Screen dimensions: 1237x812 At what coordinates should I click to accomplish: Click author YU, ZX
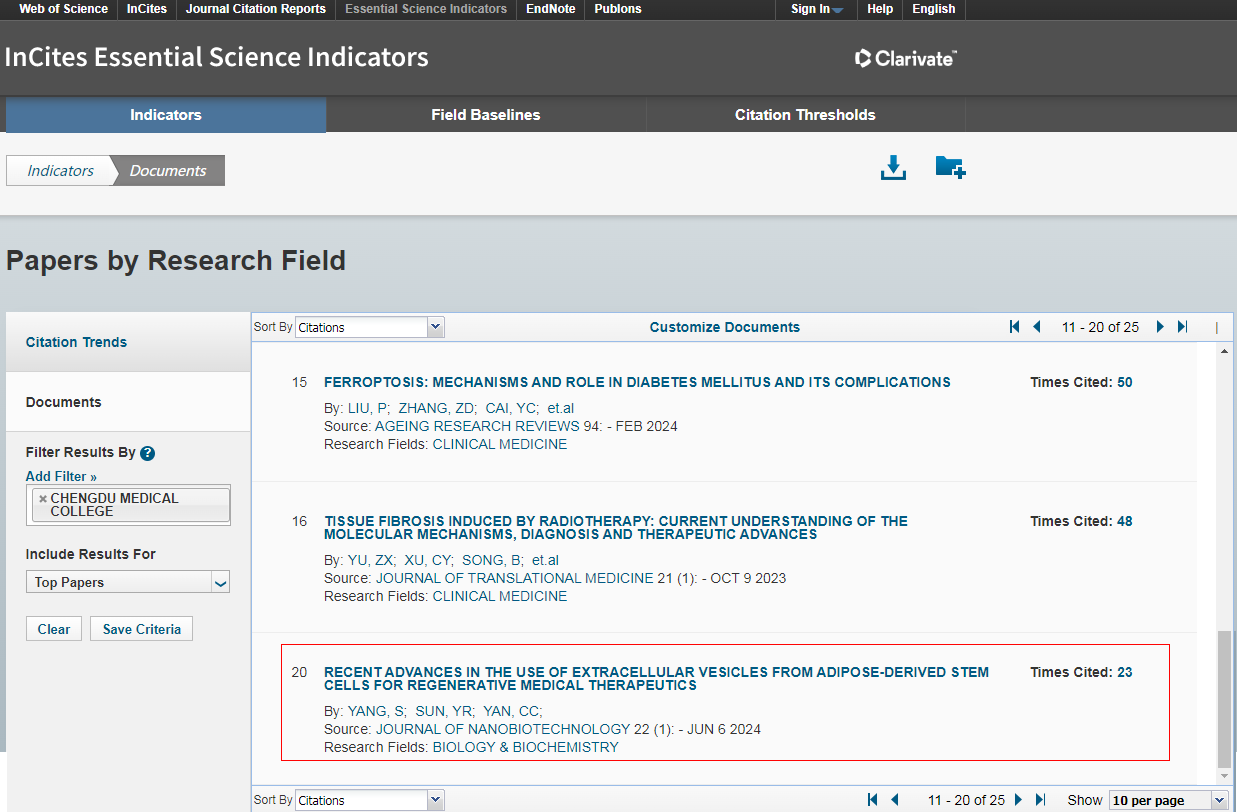[372, 560]
